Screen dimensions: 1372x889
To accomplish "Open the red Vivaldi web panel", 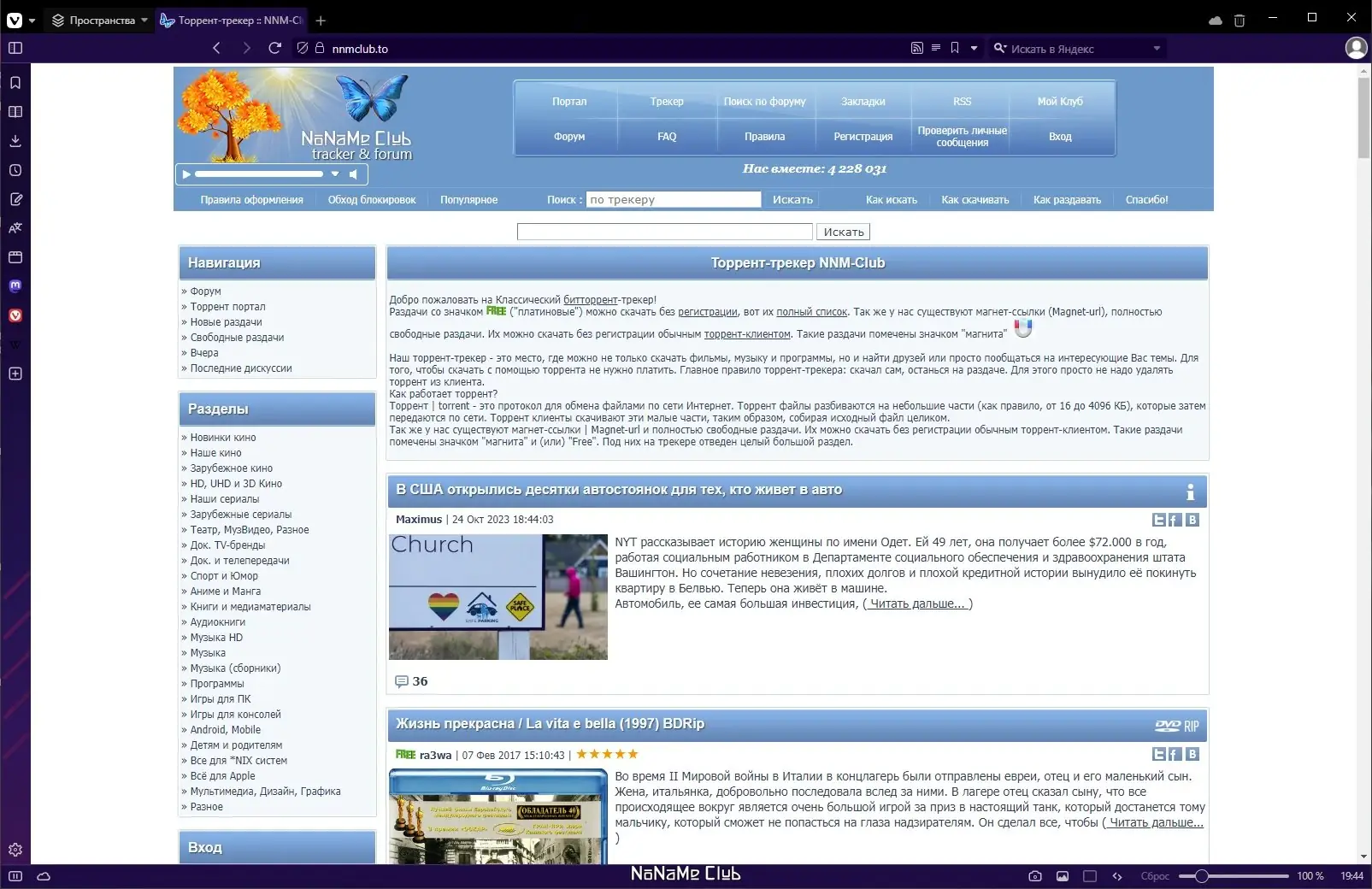I will tap(15, 315).
